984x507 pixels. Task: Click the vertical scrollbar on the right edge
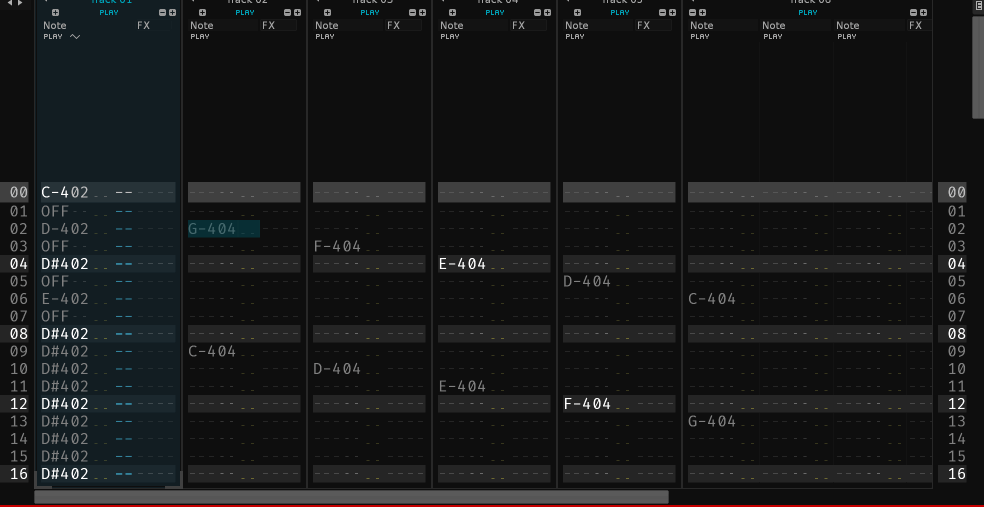(x=977, y=60)
